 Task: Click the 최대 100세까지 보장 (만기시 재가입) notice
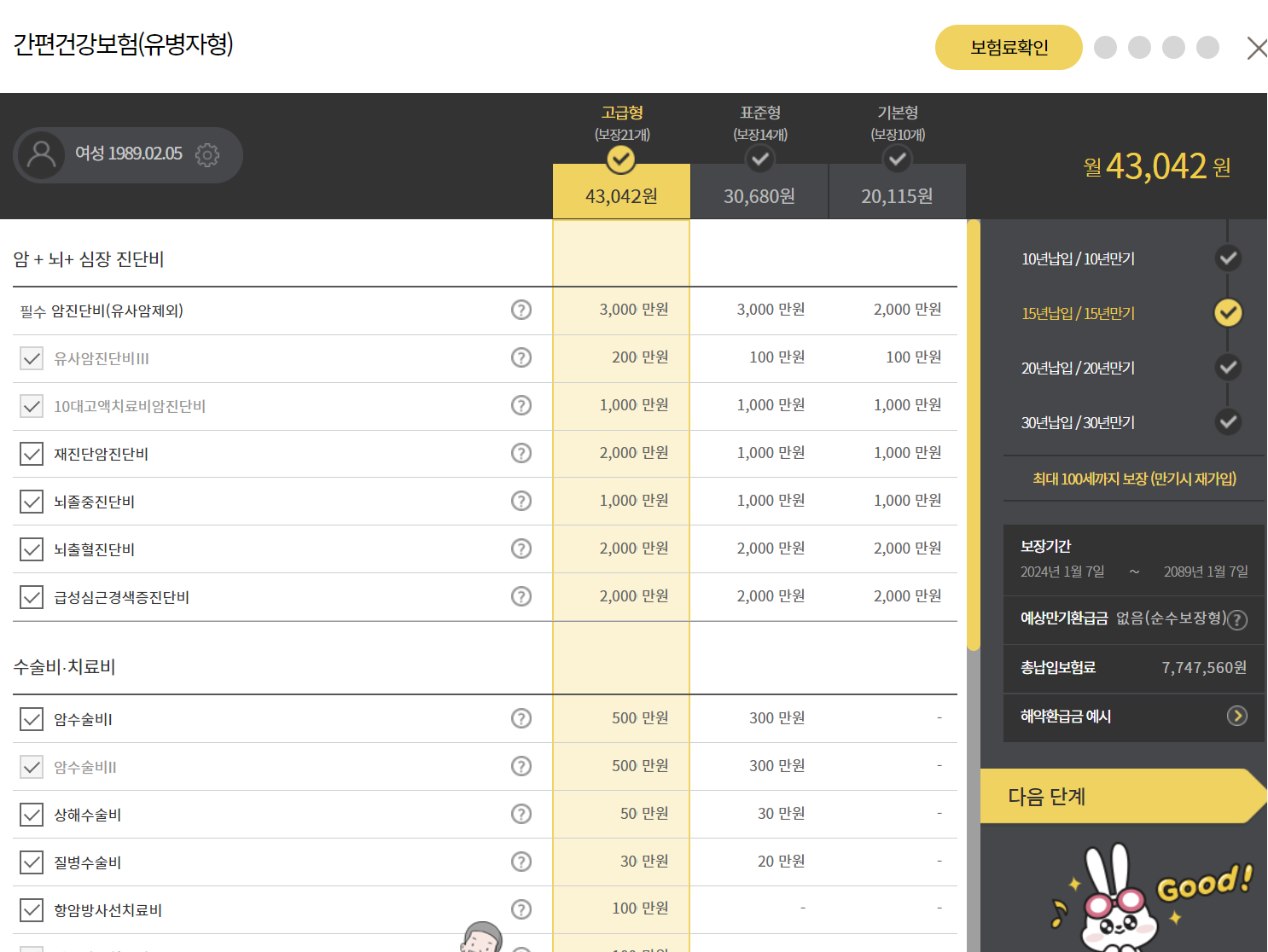tap(1134, 479)
